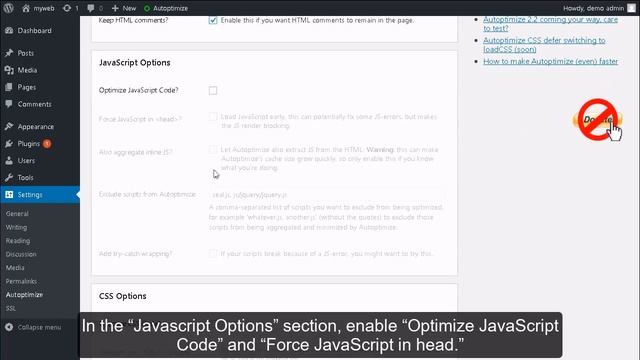This screenshot has width=640, height=360.
Task: Open Permalinks settings submenu
Action: click(x=21, y=281)
